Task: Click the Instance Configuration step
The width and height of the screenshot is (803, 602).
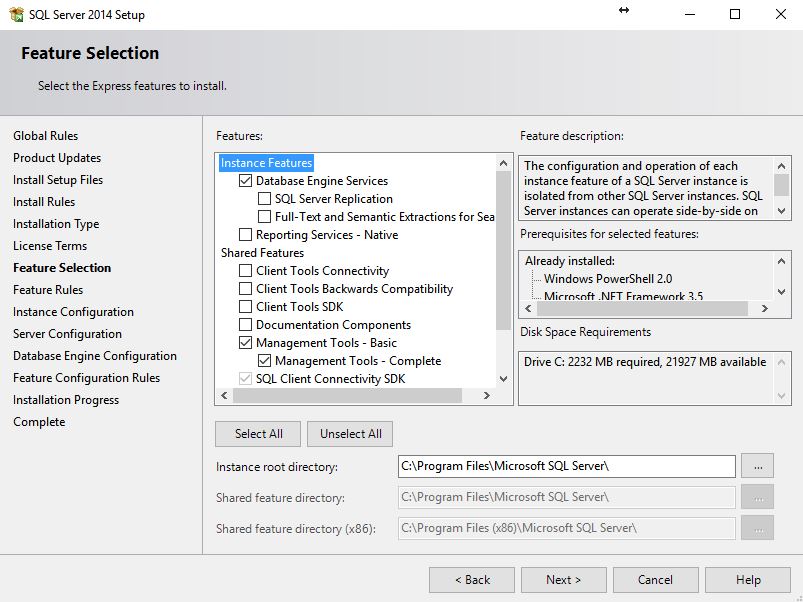Action: pyautogui.click(x=73, y=312)
